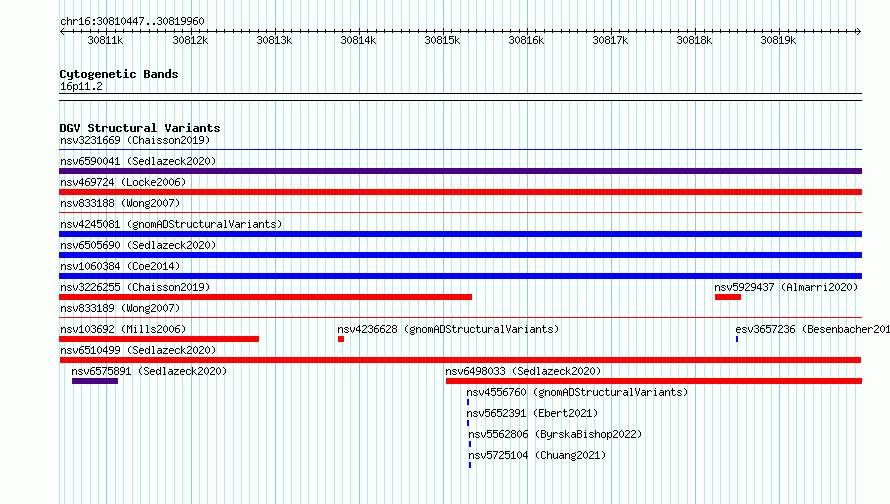Click the 30814k ruler tick label

pos(358,40)
